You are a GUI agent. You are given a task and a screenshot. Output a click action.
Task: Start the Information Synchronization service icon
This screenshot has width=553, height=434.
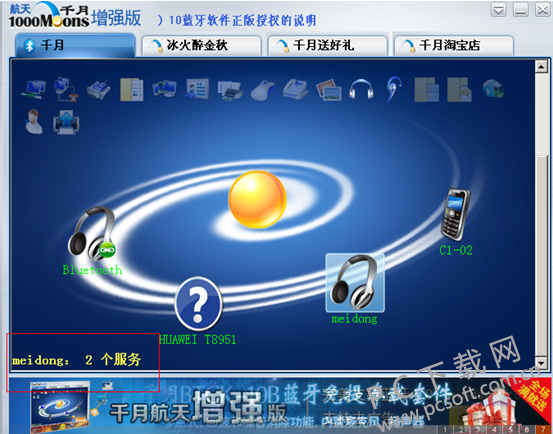(x=164, y=89)
